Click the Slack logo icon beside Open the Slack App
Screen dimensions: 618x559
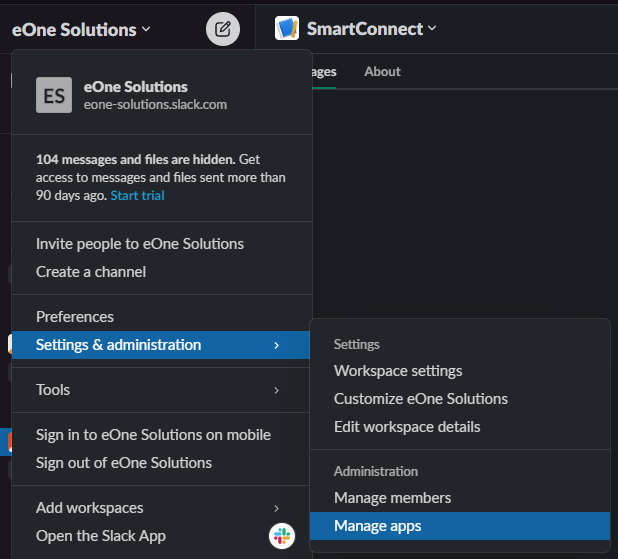(282, 536)
